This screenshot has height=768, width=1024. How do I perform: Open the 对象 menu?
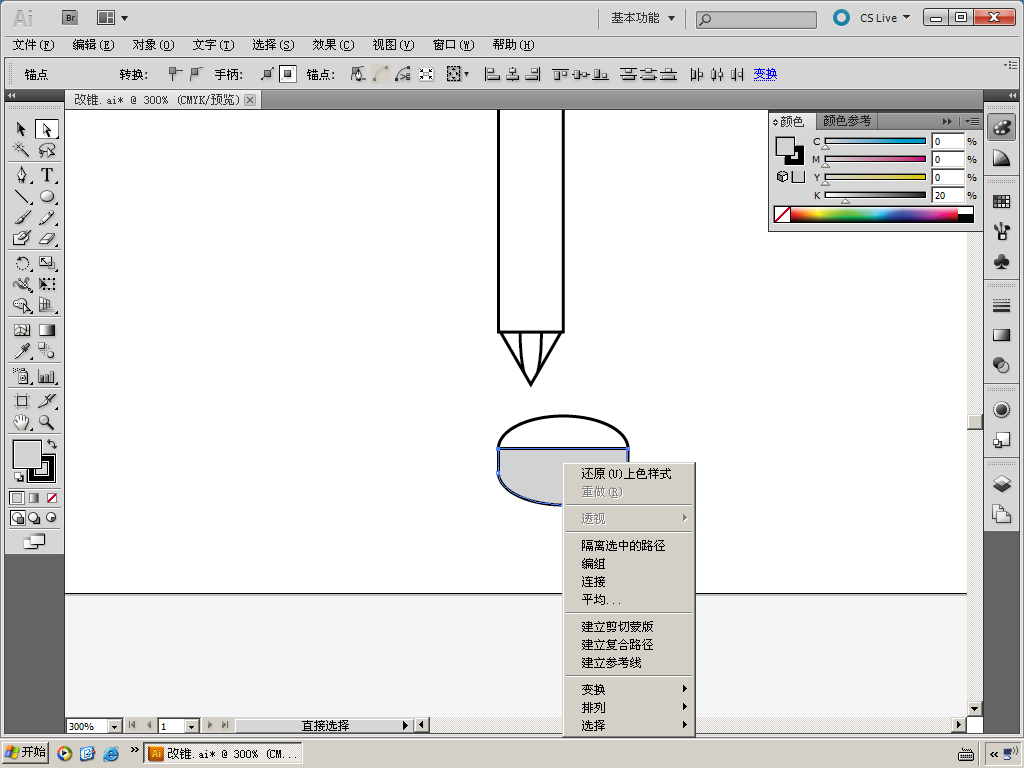coord(153,45)
